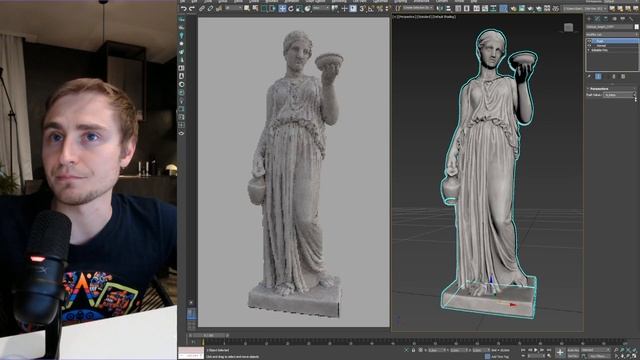
Task: Toggle visibility eye of Push modifier
Action: click(x=589, y=41)
